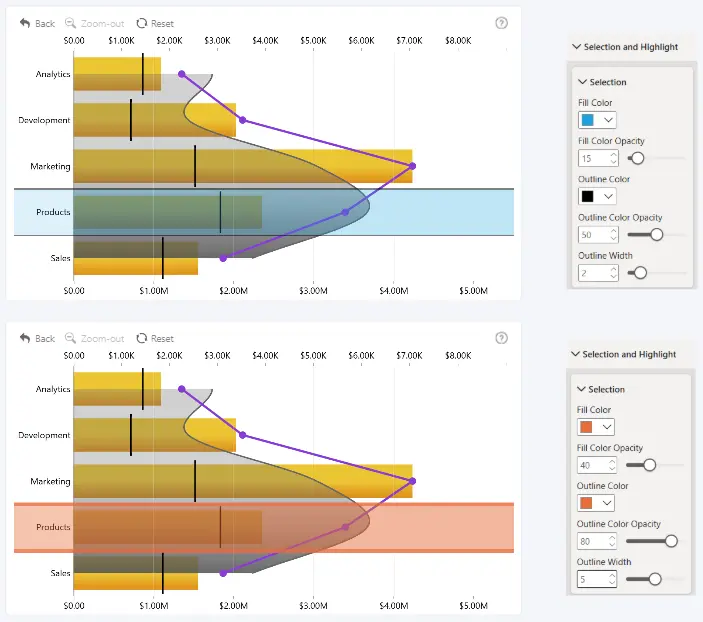
Task: Click stepper arrows of field showing 5
Action: pyautogui.click(x=612, y=579)
